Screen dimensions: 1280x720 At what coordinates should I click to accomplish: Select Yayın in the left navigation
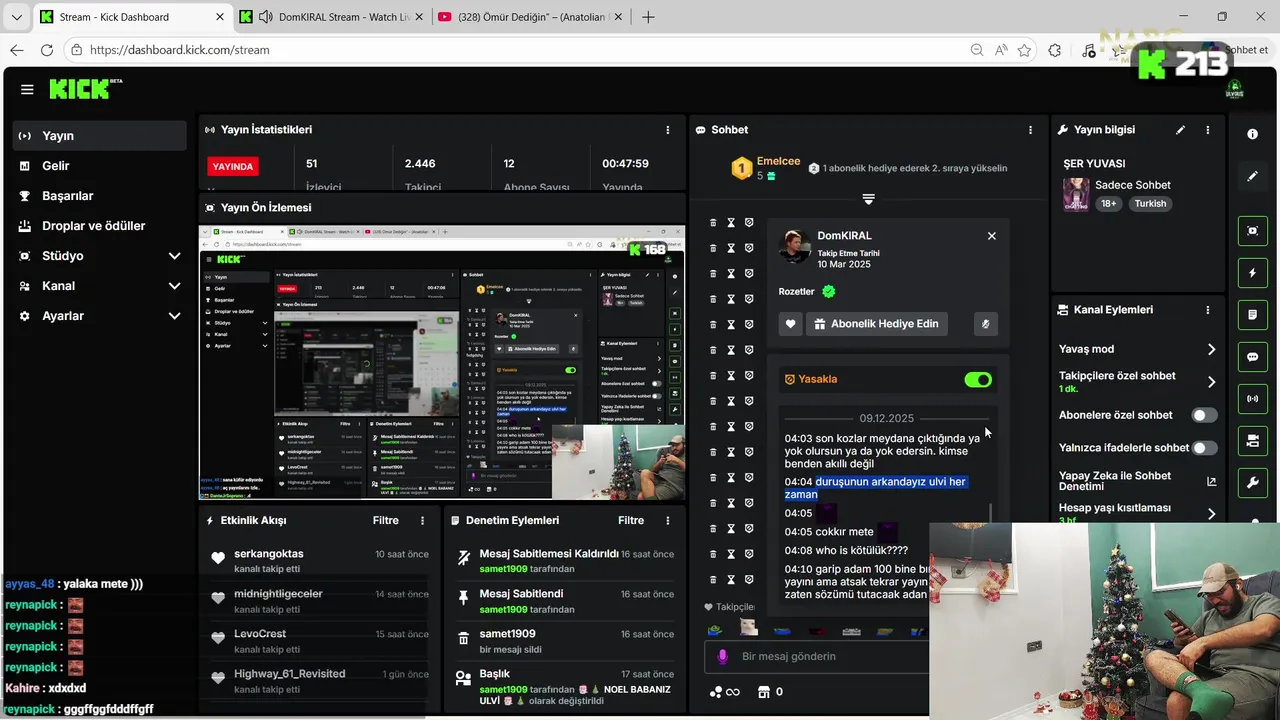(x=99, y=136)
